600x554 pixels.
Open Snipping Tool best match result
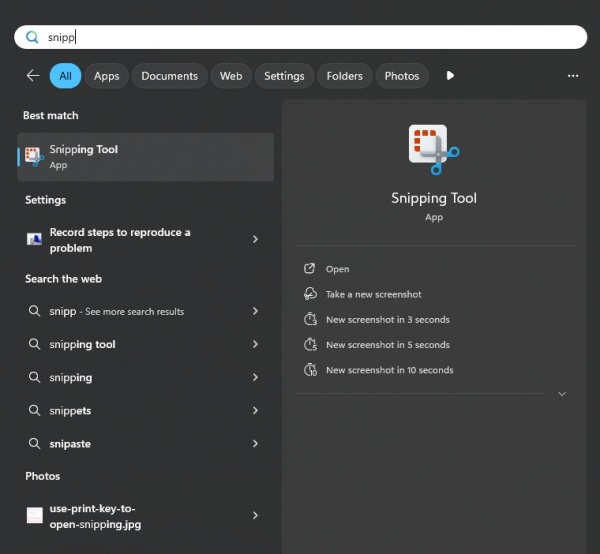point(145,157)
